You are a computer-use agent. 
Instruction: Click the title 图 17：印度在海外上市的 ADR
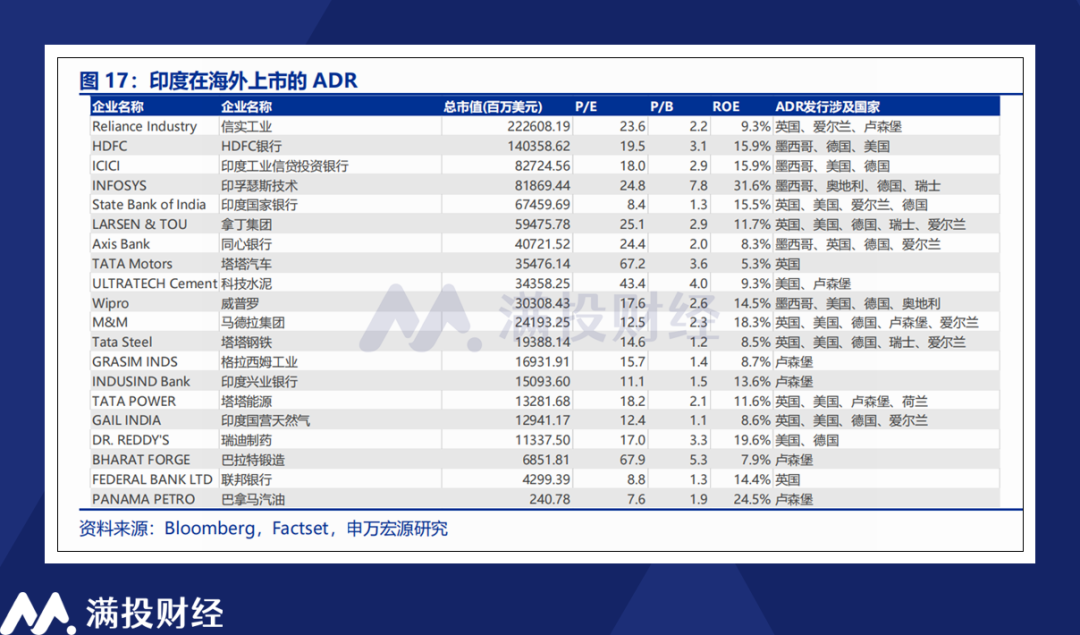218,81
